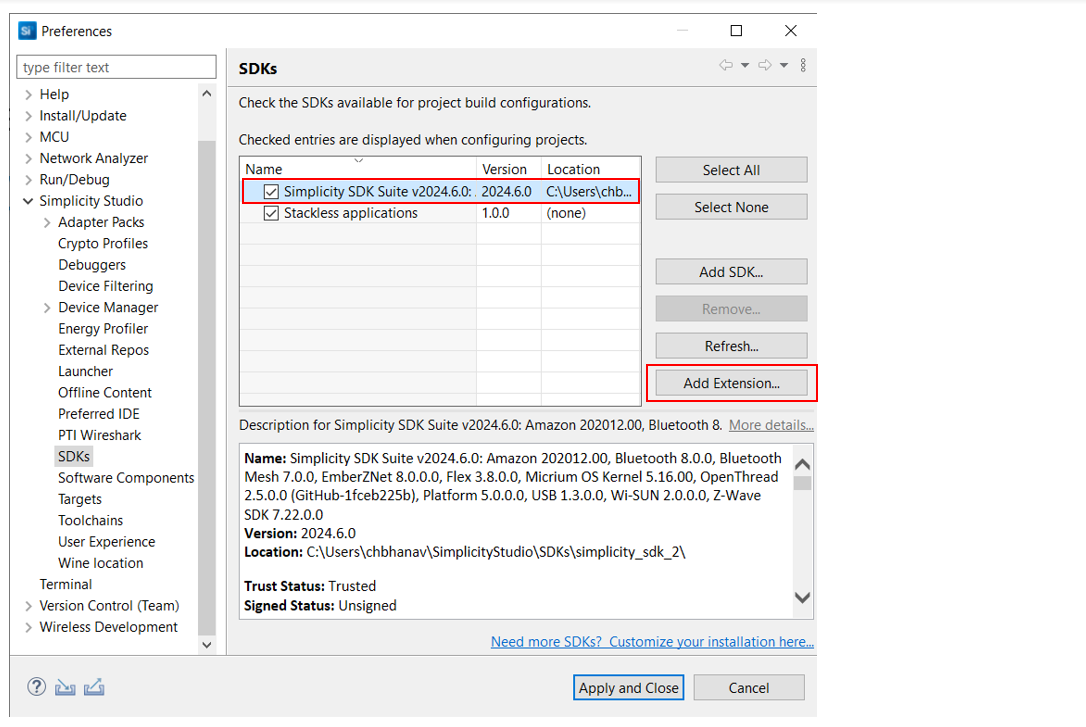Expand the Wireless Development tree node
1086x727 pixels.
point(28,628)
